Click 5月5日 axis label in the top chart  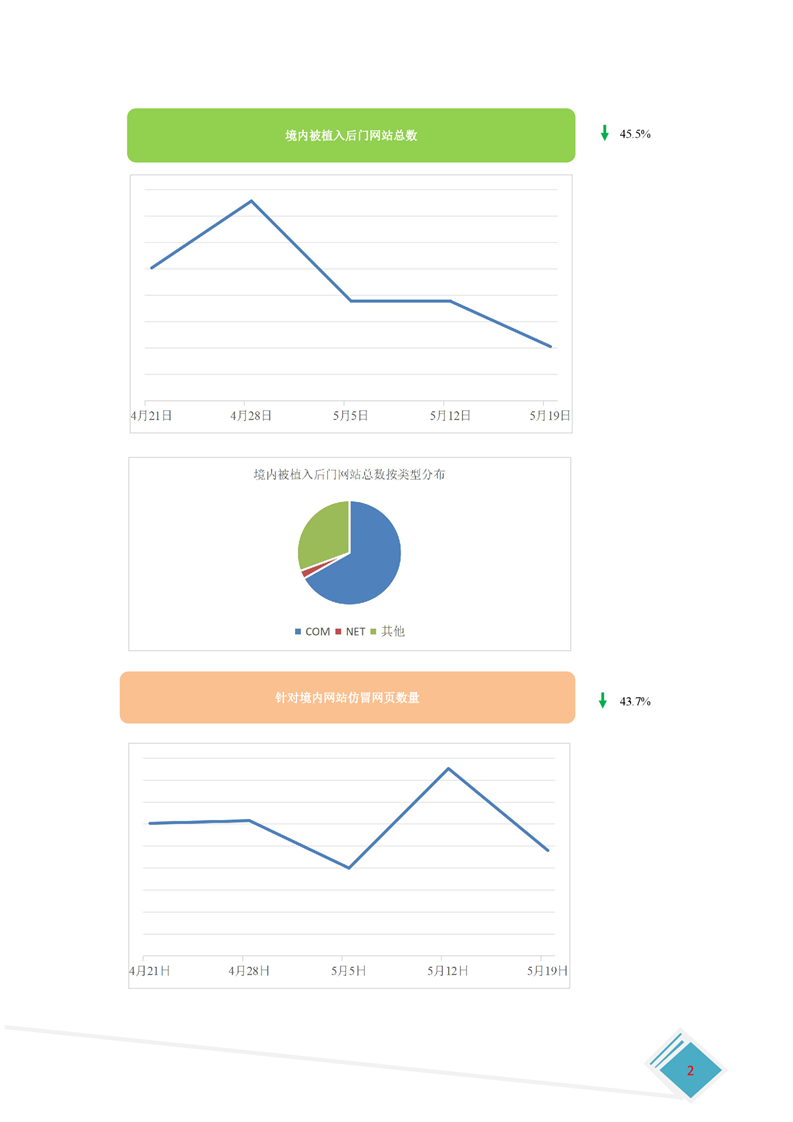[351, 416]
